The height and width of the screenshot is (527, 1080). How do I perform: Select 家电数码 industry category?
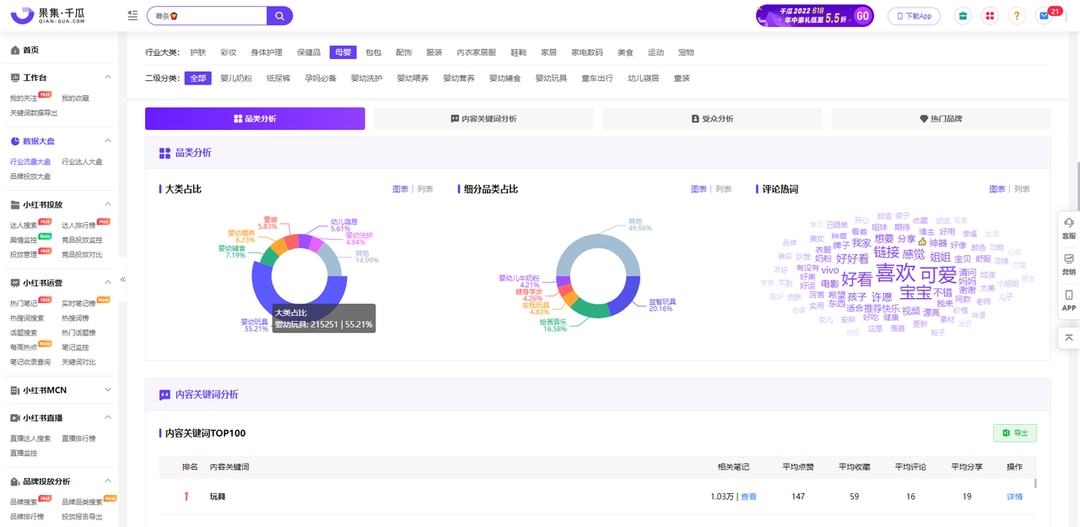[587, 52]
